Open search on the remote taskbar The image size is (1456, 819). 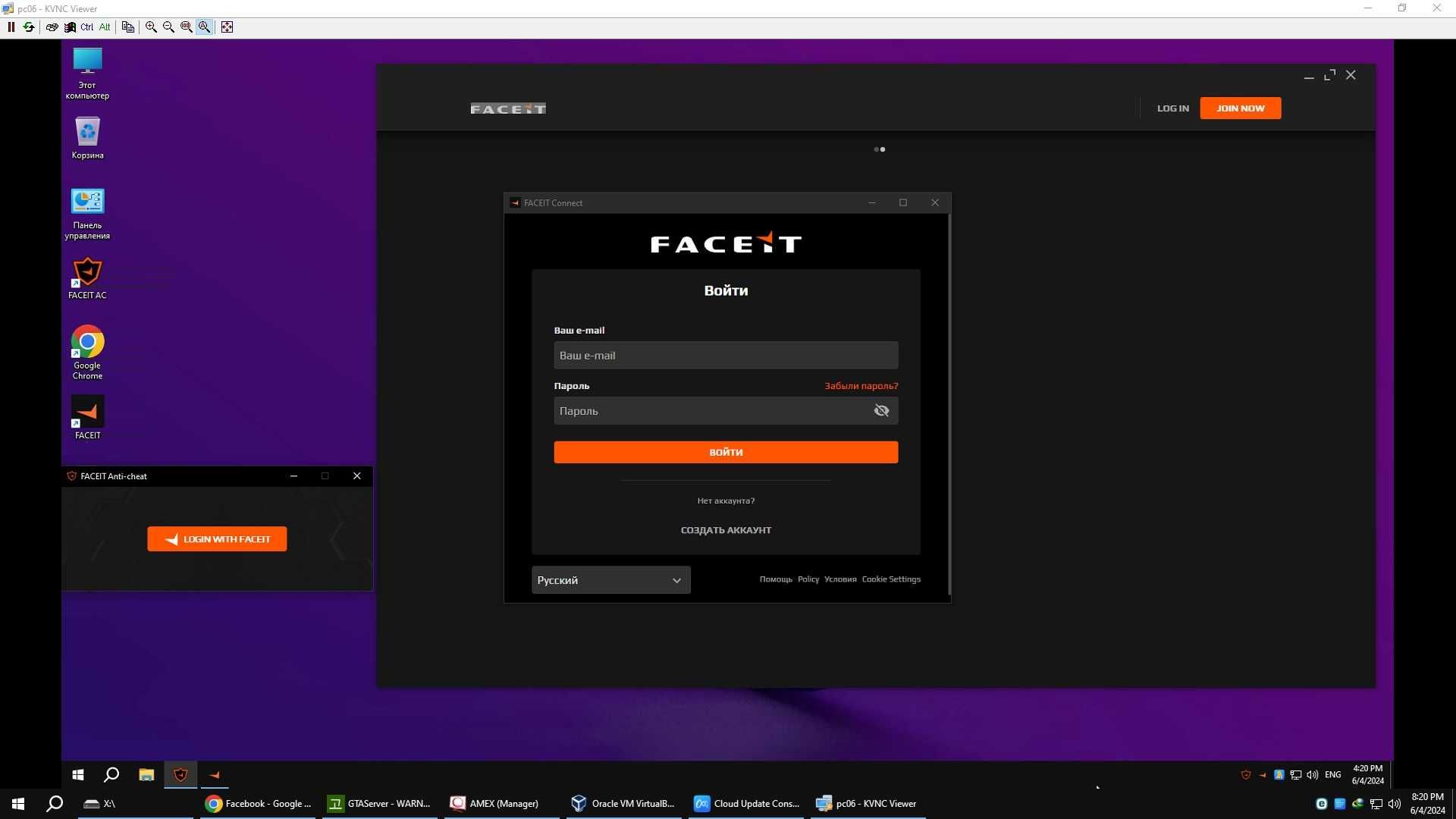[x=111, y=774]
